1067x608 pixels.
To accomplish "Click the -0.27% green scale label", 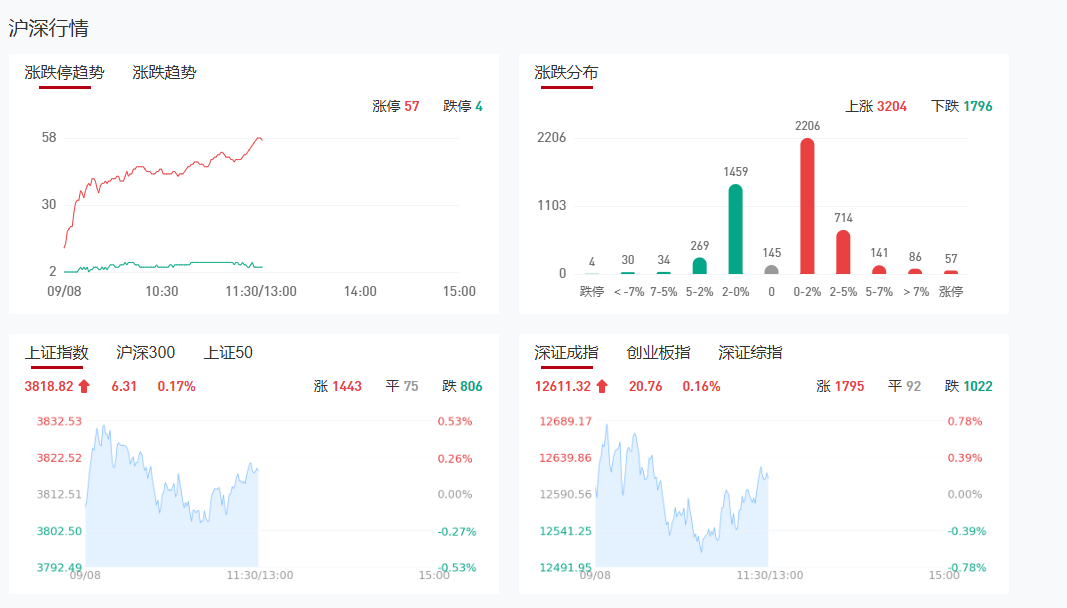I will pyautogui.click(x=457, y=532).
